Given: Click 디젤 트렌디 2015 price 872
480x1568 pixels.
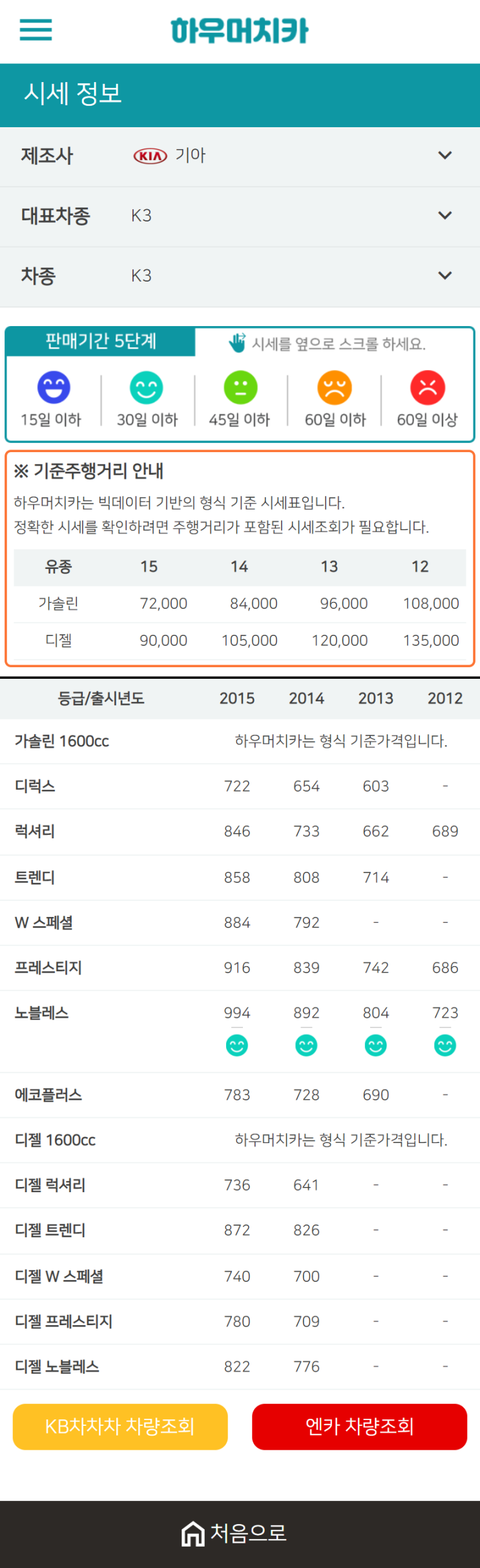Looking at the screenshot, I should click(237, 1231).
